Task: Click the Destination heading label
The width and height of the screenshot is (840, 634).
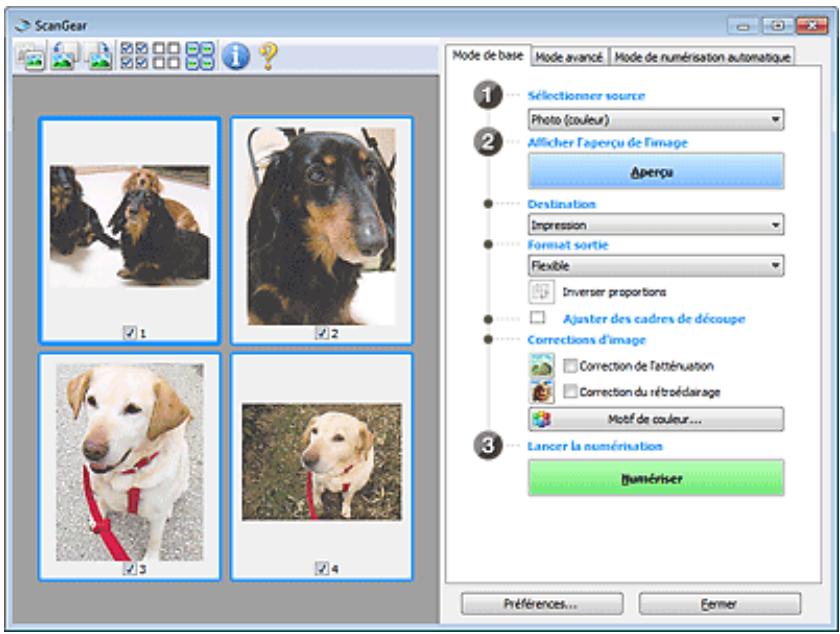Action: click(561, 204)
